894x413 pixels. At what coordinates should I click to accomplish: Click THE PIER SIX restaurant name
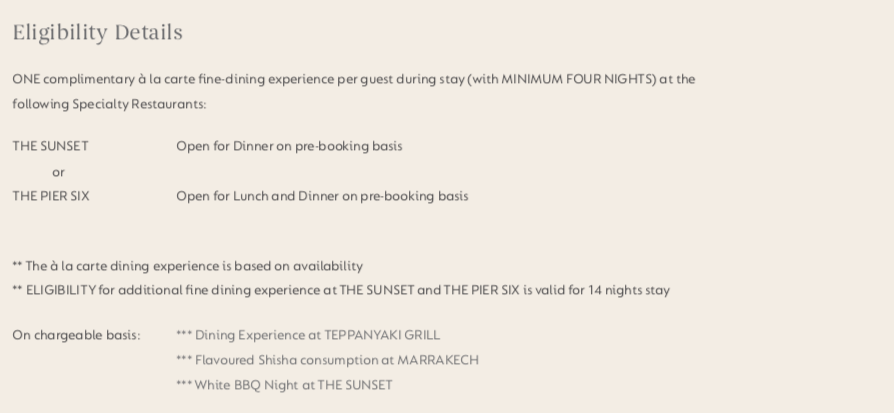[x=51, y=196]
